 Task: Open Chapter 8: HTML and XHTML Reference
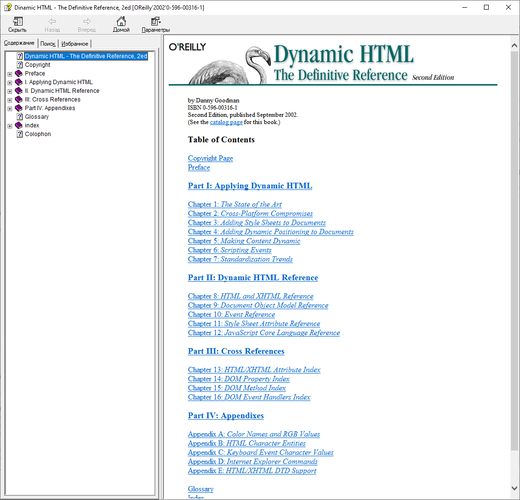tap(251, 296)
